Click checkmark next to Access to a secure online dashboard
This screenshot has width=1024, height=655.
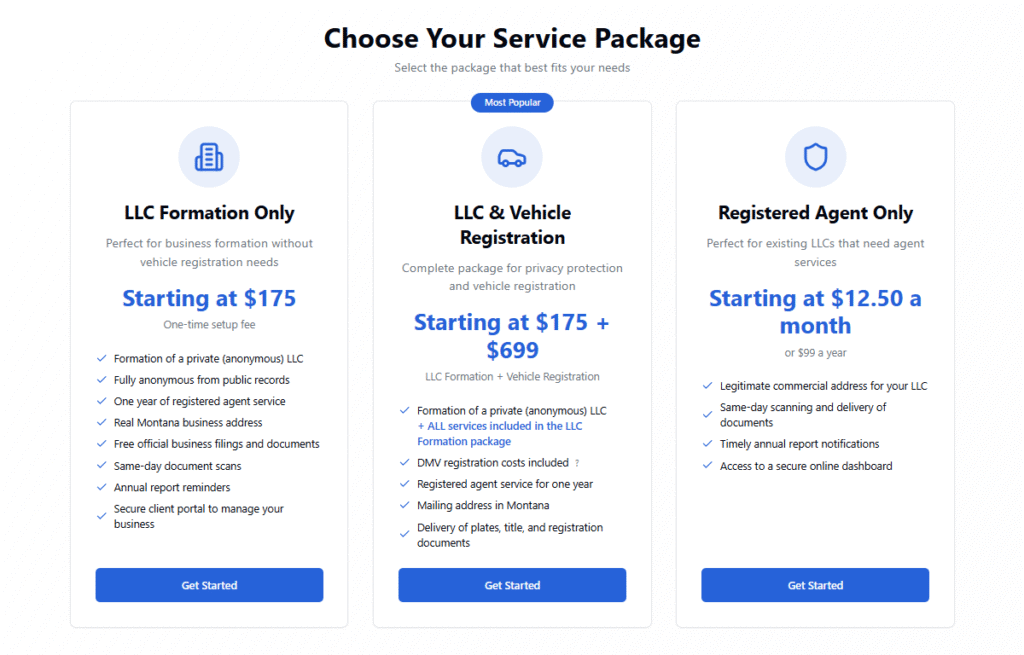(x=707, y=466)
